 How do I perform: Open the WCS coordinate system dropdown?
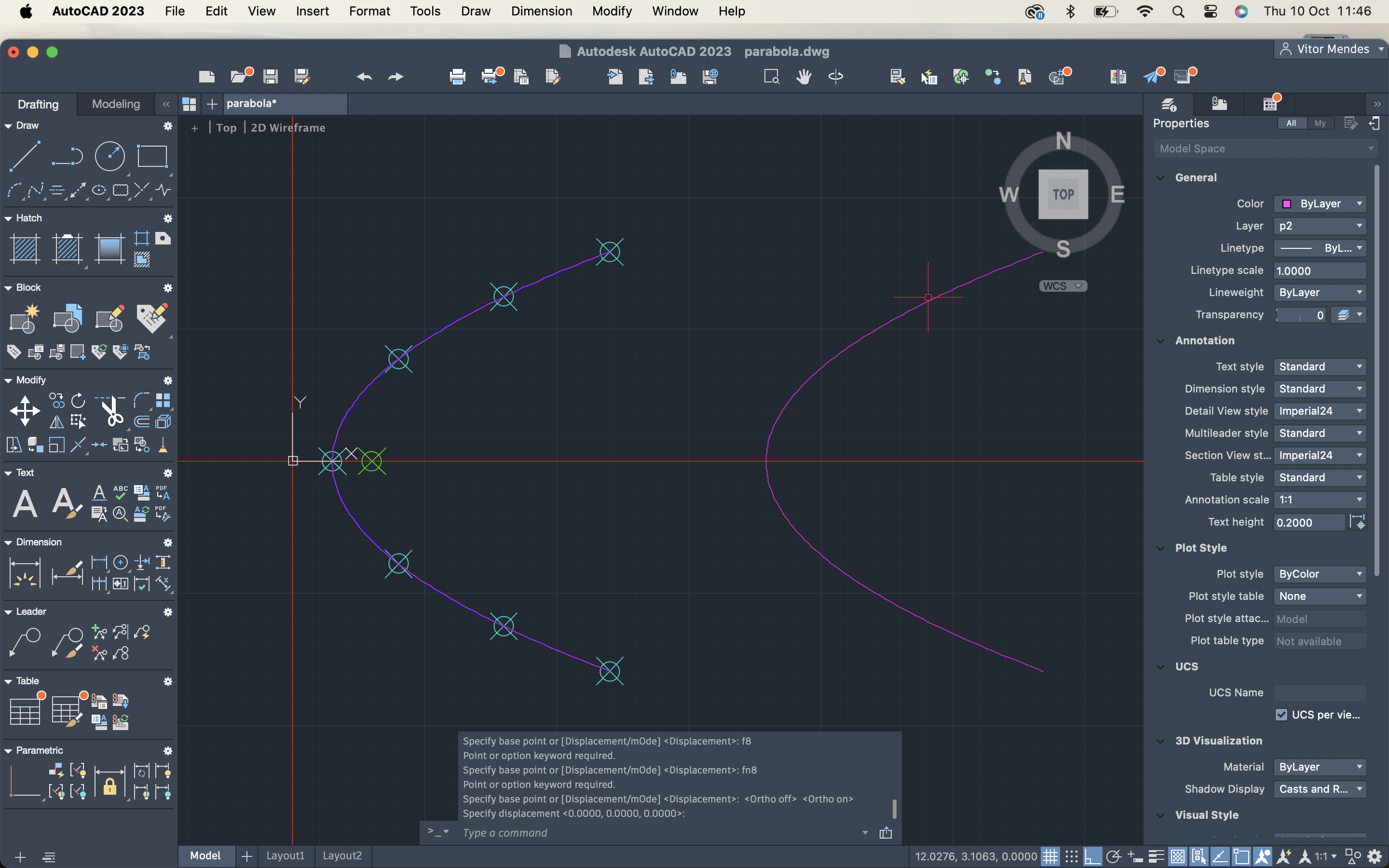coord(1063,286)
